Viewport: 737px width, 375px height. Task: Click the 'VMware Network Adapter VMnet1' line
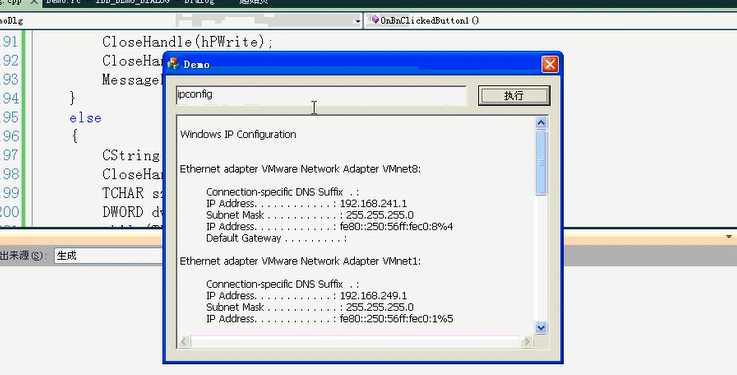tap(300, 261)
